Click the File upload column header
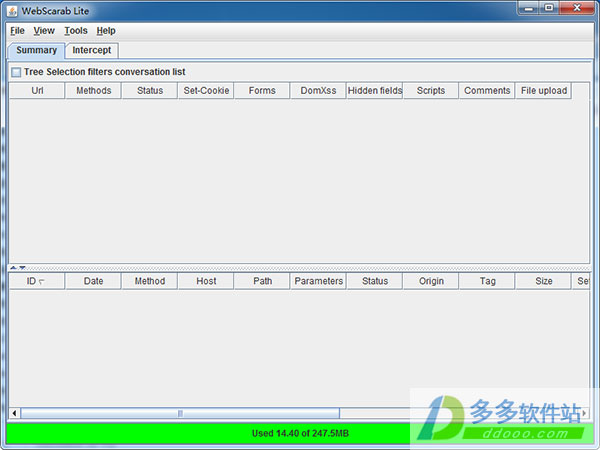This screenshot has height=450, width=600. tap(543, 91)
